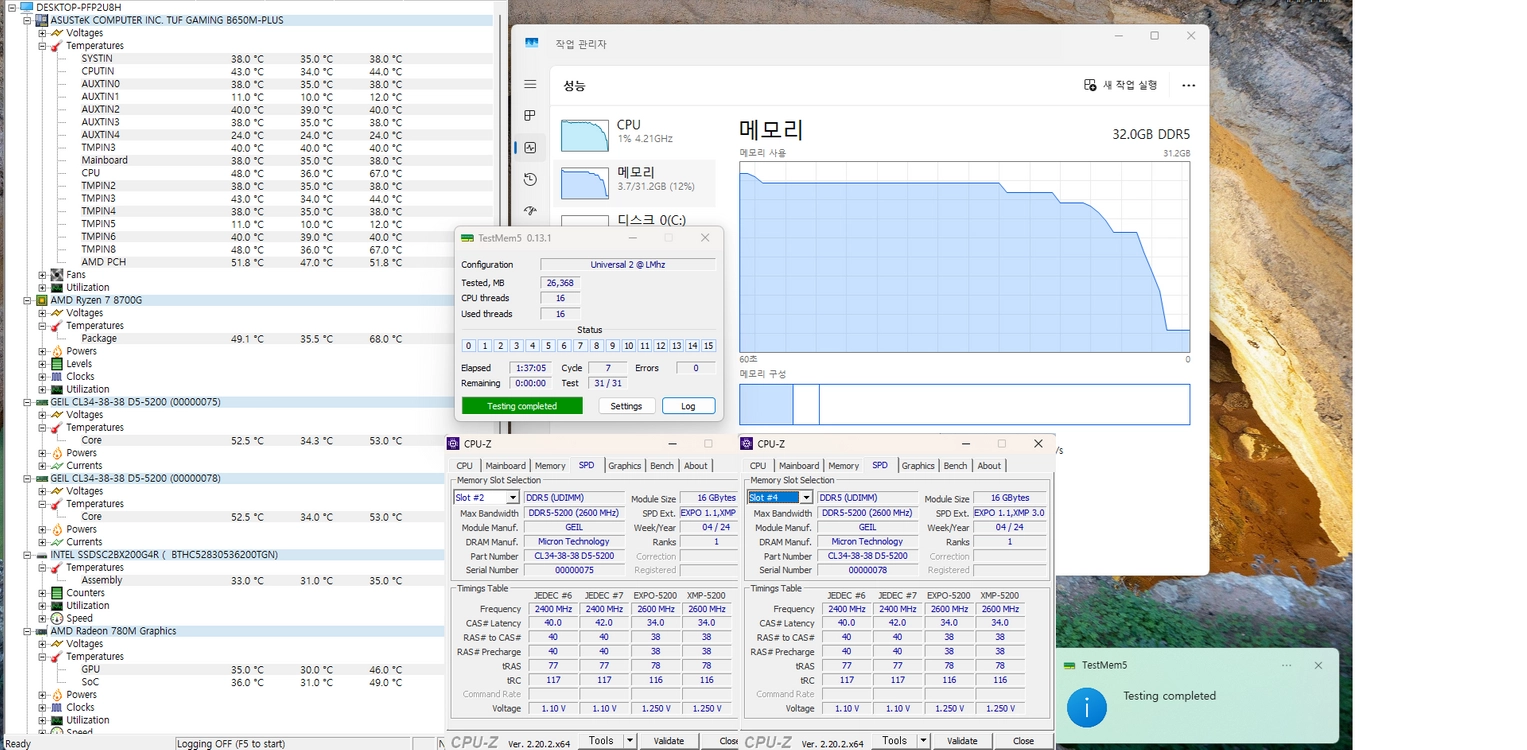This screenshot has height=750, width=1527.
Task: Open Tools dropdown arrow in right CPU-Z
Action: [x=923, y=741]
